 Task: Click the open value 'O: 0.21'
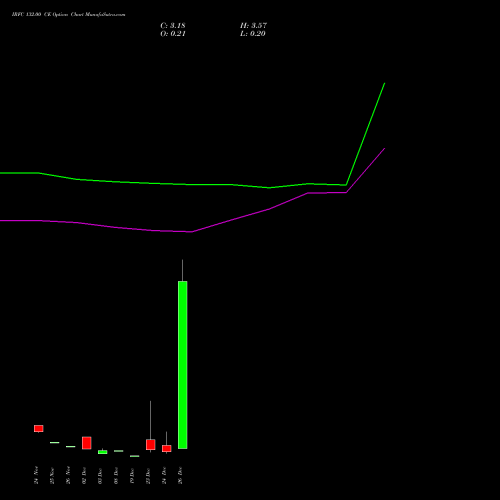point(173,34)
